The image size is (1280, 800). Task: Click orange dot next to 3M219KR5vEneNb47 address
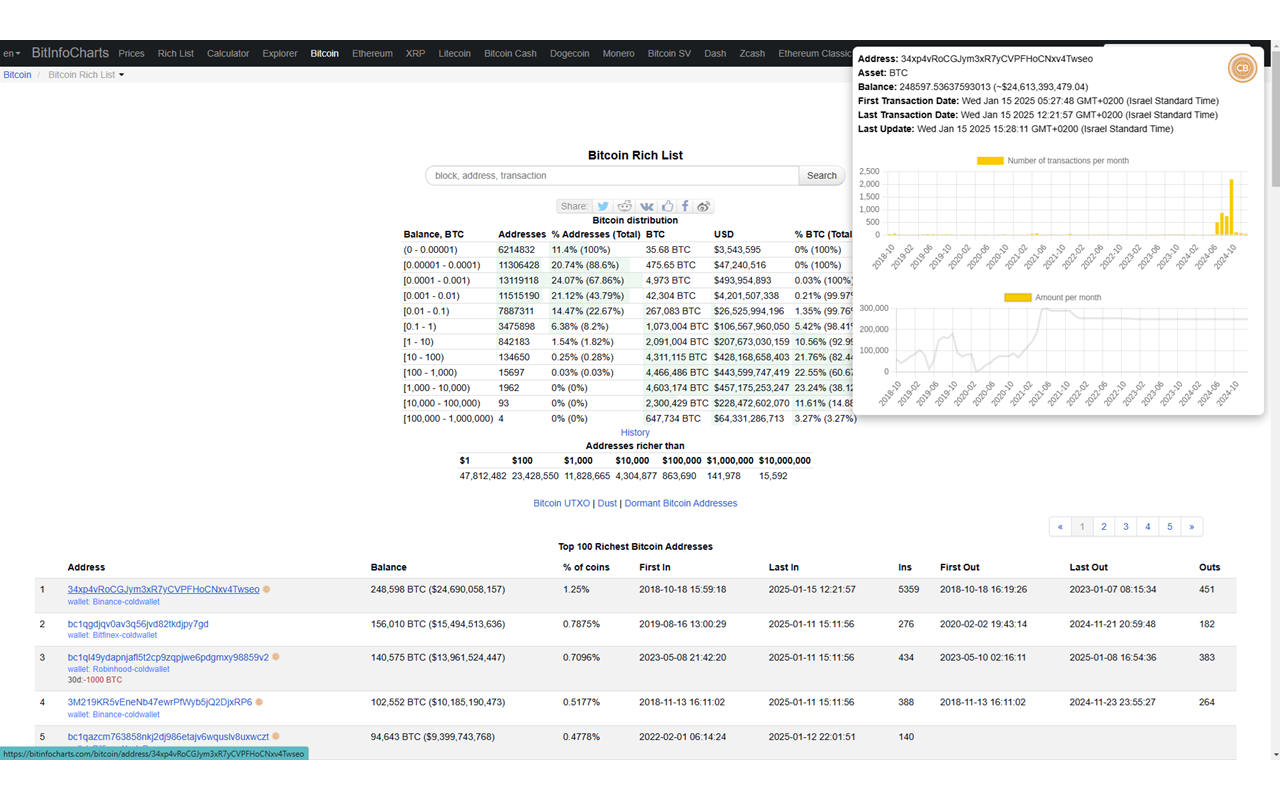(x=259, y=703)
